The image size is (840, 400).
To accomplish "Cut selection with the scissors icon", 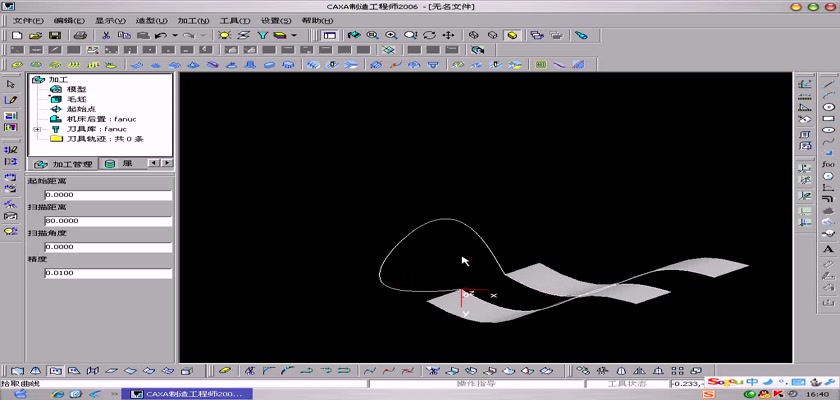I will [x=106, y=35].
